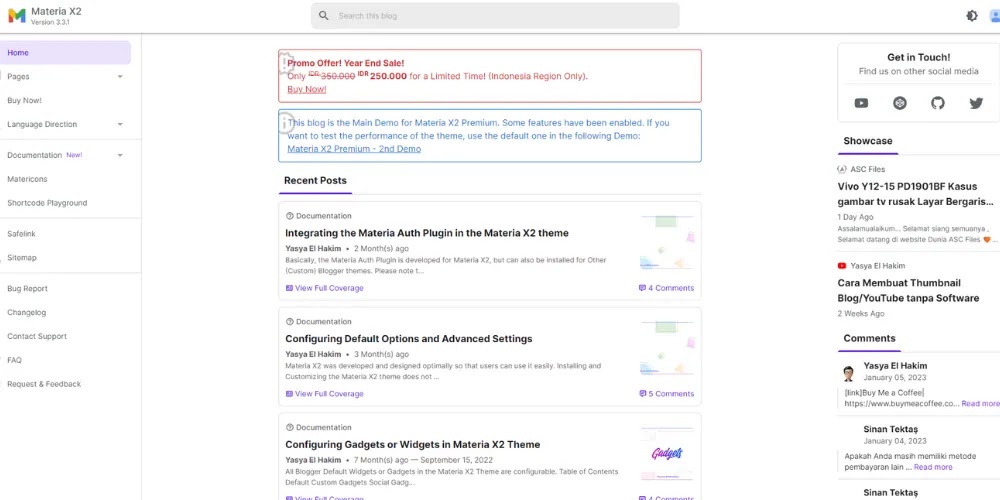
Task: Open the GitHub social icon
Action: click(x=938, y=103)
